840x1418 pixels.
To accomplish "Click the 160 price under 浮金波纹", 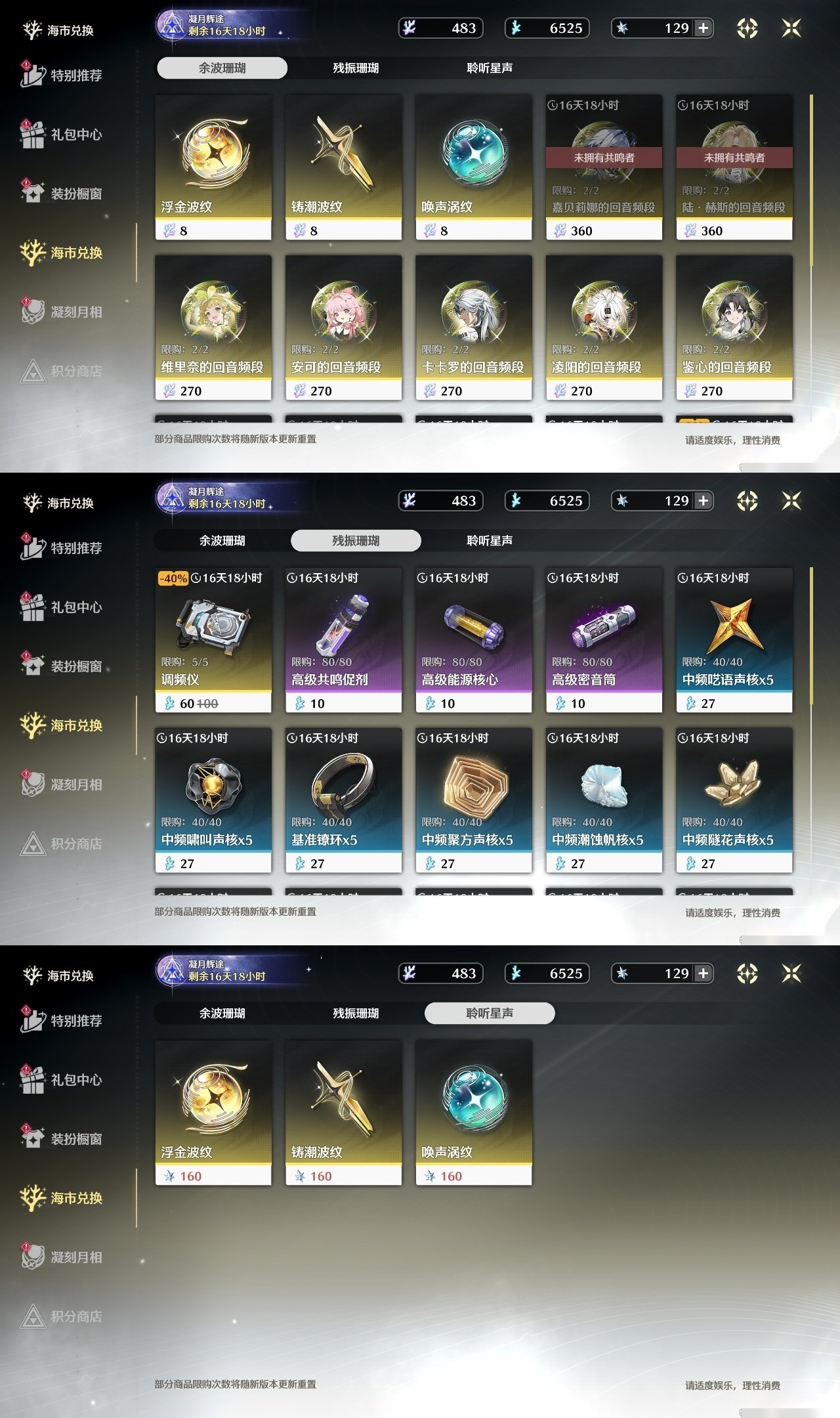I will (191, 1176).
